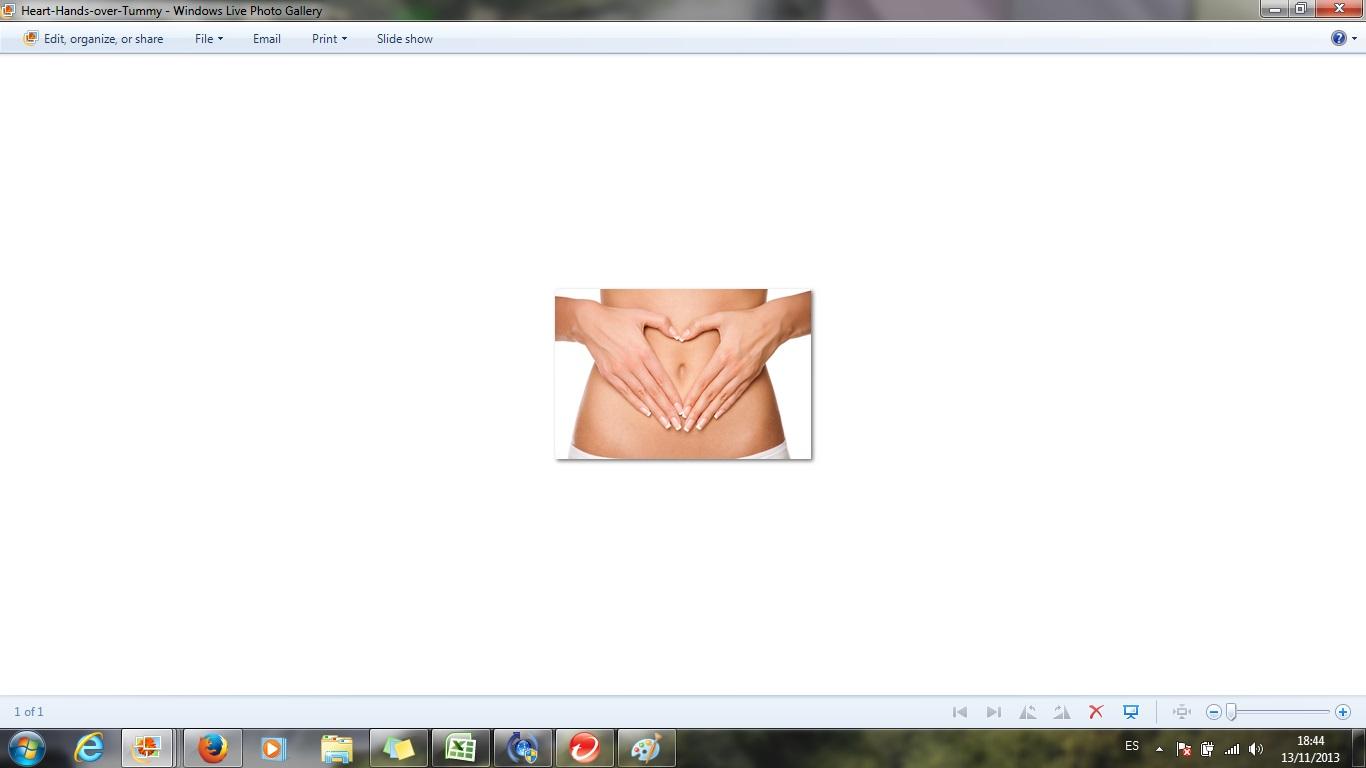This screenshot has width=1366, height=768.
Task: Click the zoom slider handle
Action: pyautogui.click(x=1232, y=712)
